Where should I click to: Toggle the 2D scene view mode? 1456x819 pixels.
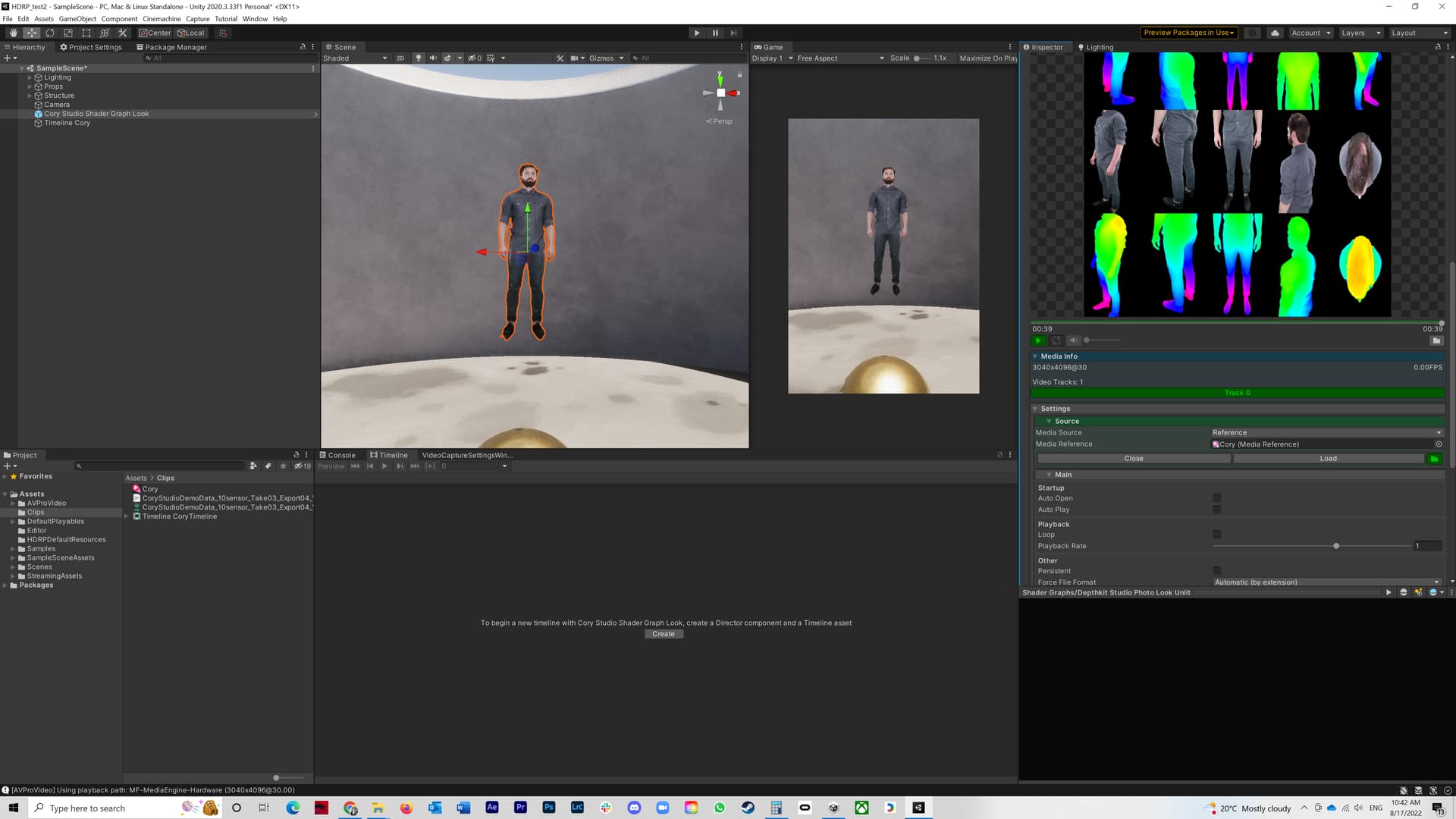(400, 58)
